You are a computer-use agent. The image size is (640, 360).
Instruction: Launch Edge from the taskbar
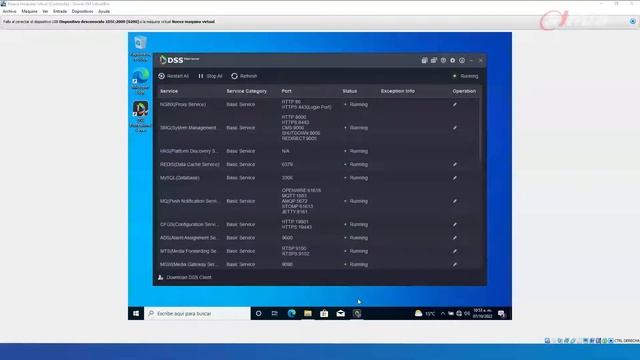291,313
